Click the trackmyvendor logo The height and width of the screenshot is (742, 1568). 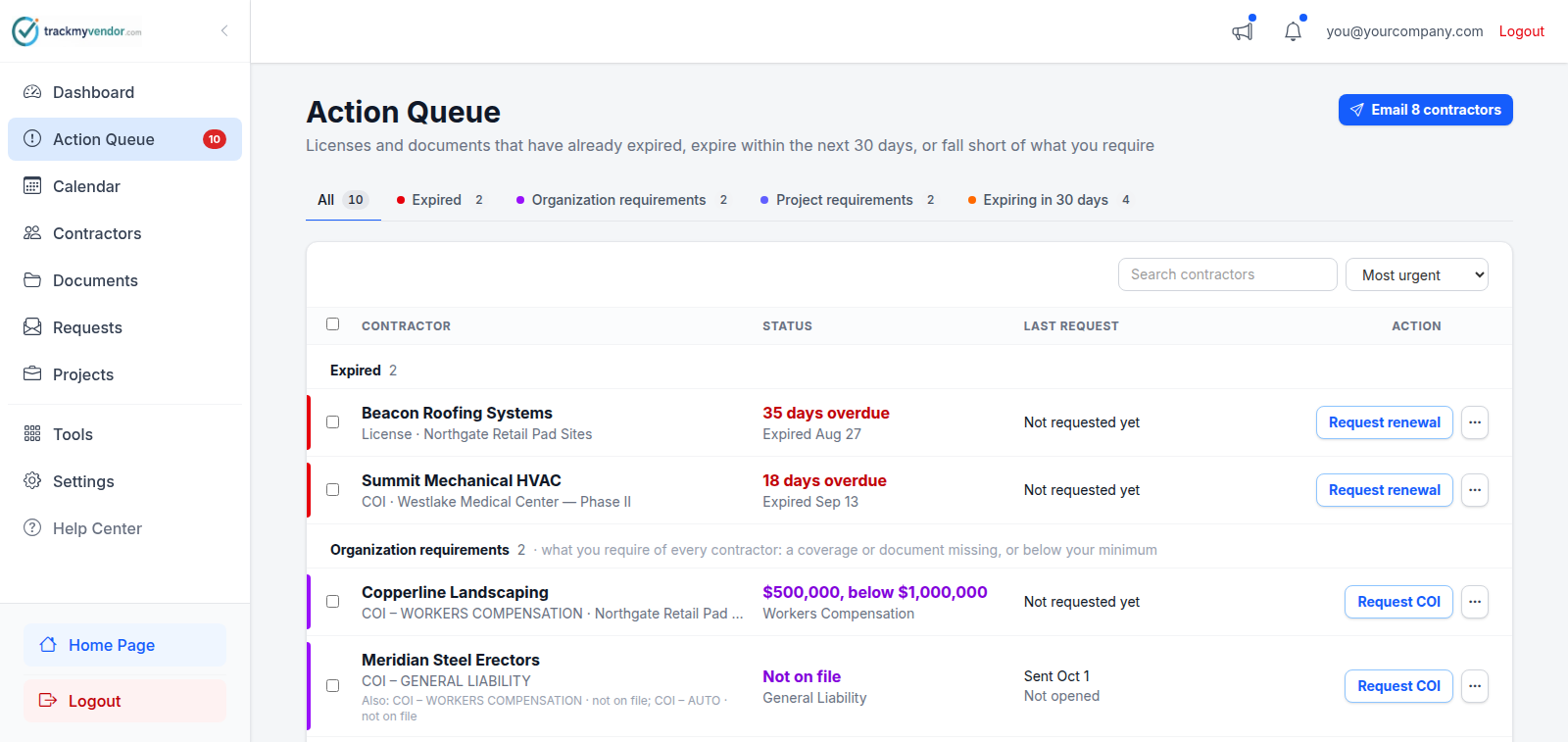76,31
